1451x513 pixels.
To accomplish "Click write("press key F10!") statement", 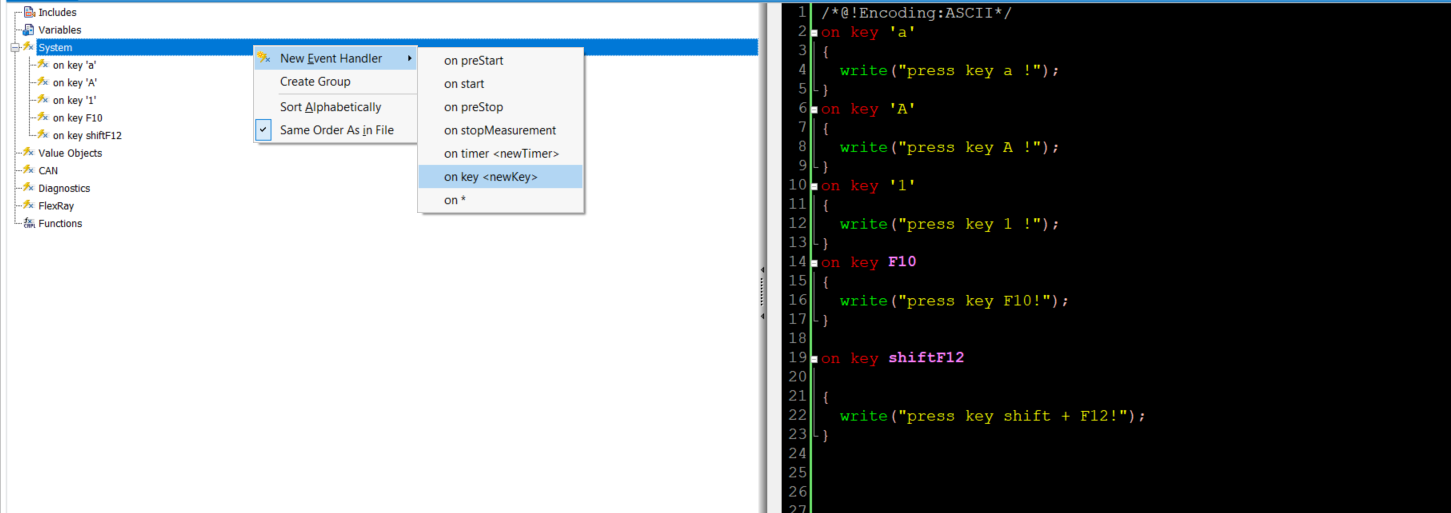I will [954, 300].
